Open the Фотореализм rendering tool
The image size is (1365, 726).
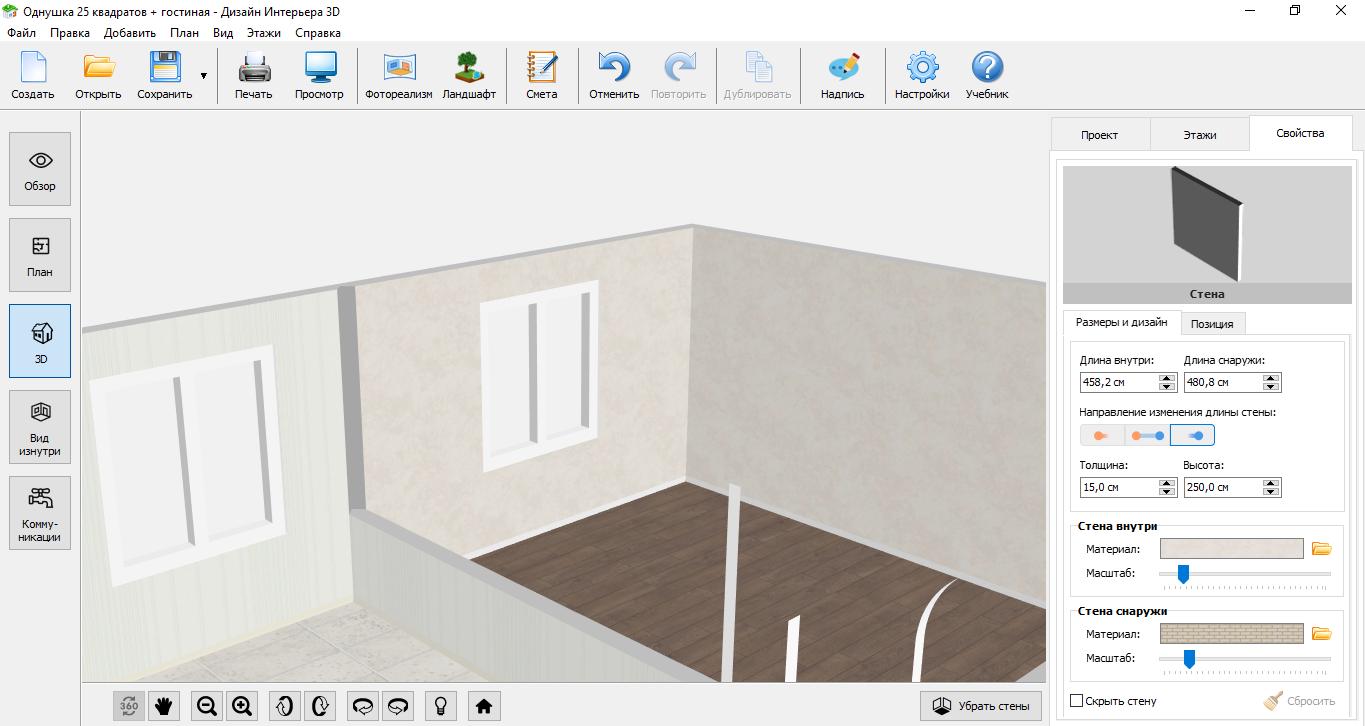tap(398, 76)
